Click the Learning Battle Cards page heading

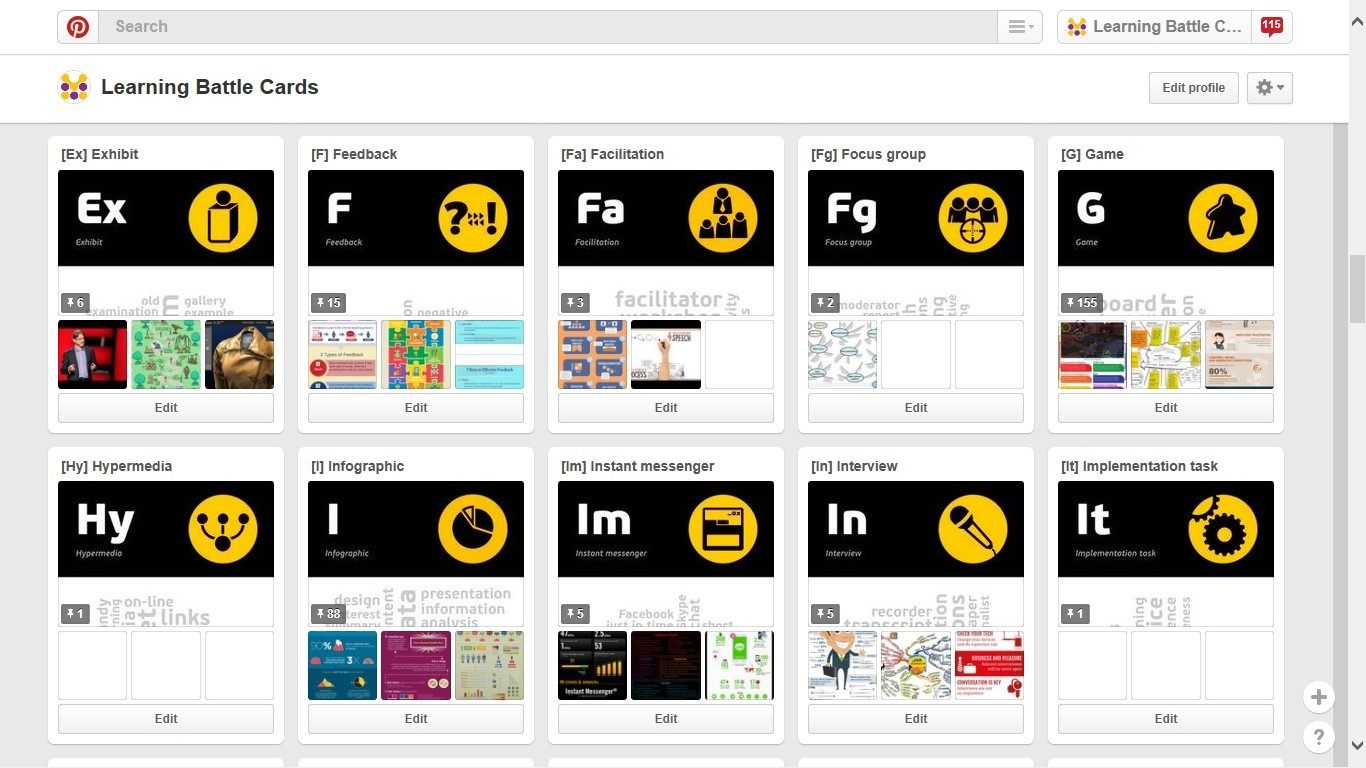tap(210, 87)
